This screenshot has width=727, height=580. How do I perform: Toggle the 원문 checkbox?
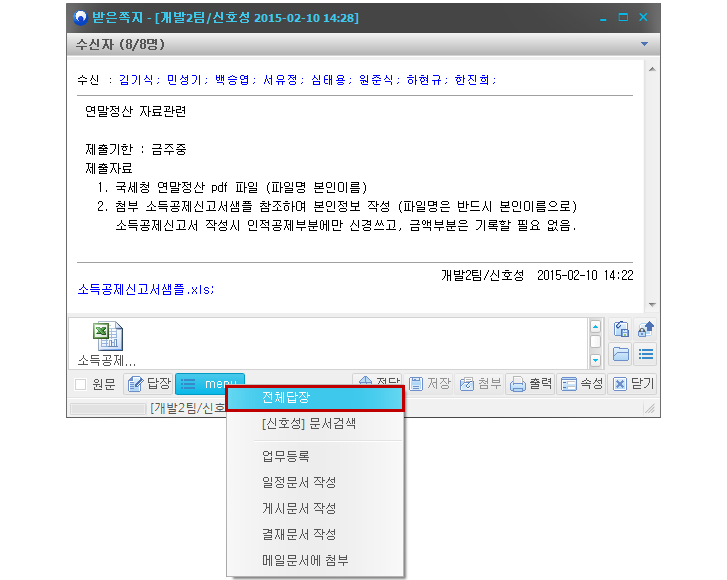pos(81,384)
